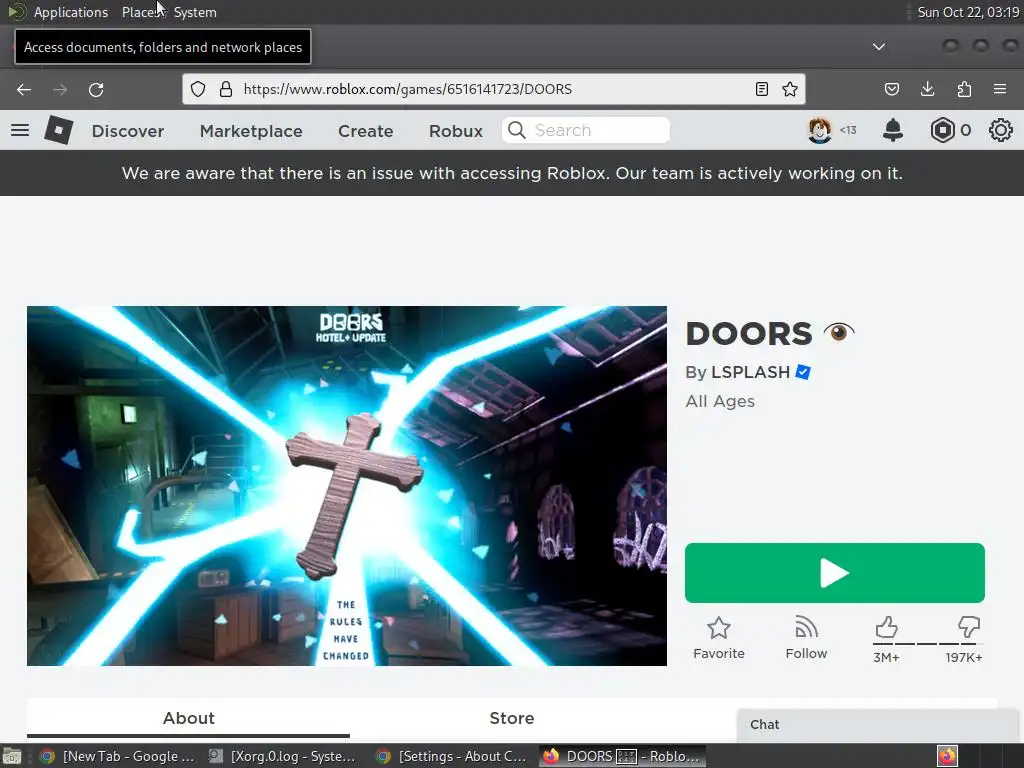
Task: Bookmark this page with the star
Action: (x=790, y=89)
